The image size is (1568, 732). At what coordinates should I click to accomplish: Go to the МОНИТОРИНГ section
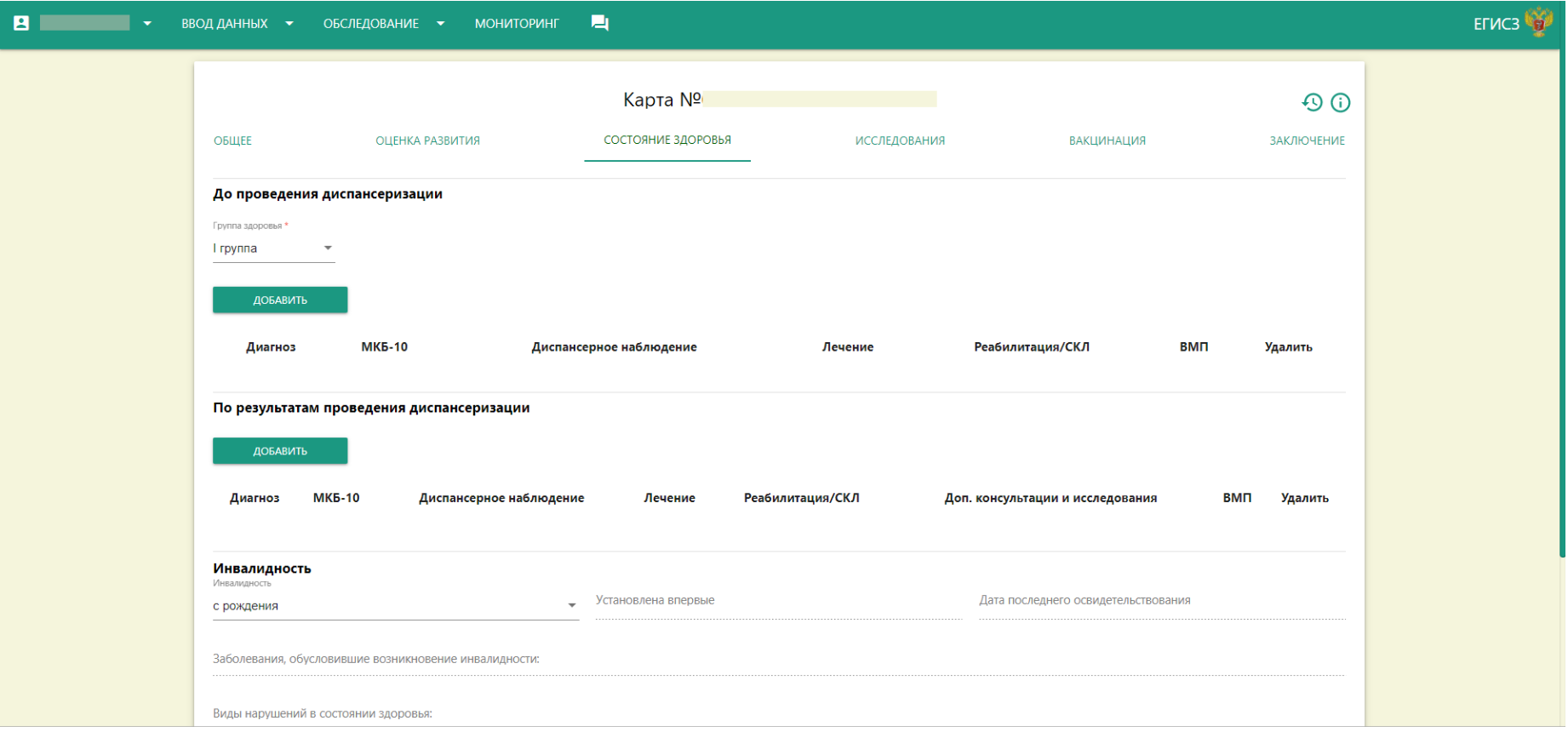pyautogui.click(x=517, y=24)
